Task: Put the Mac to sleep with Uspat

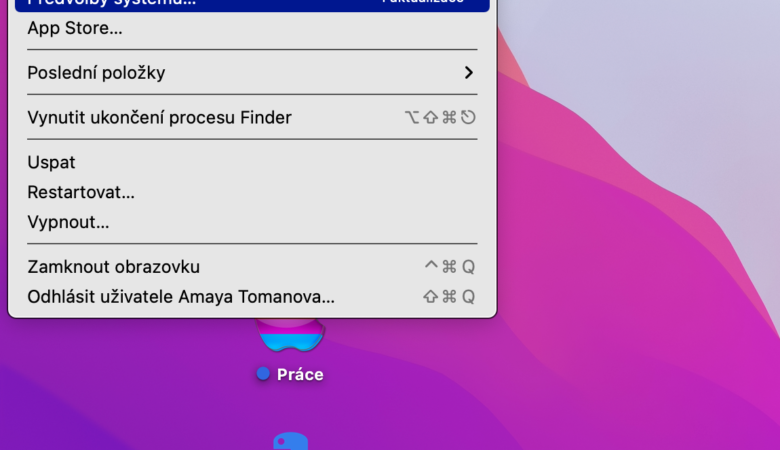Action: coord(52,163)
